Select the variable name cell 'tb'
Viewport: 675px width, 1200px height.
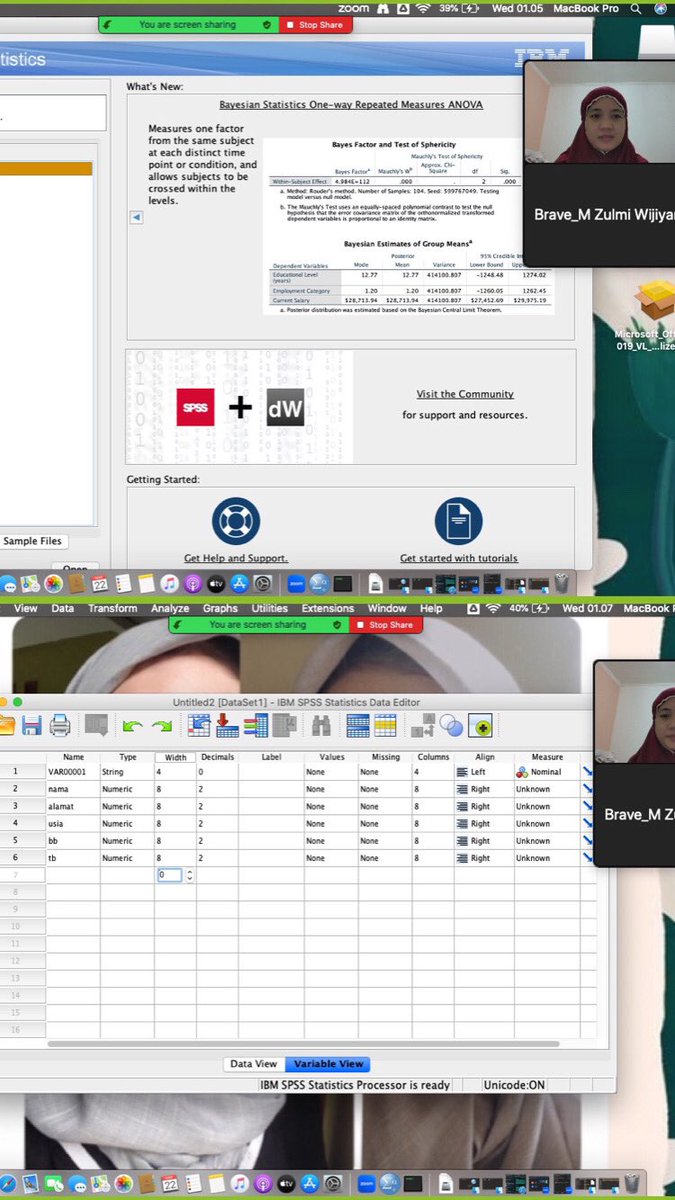73,858
